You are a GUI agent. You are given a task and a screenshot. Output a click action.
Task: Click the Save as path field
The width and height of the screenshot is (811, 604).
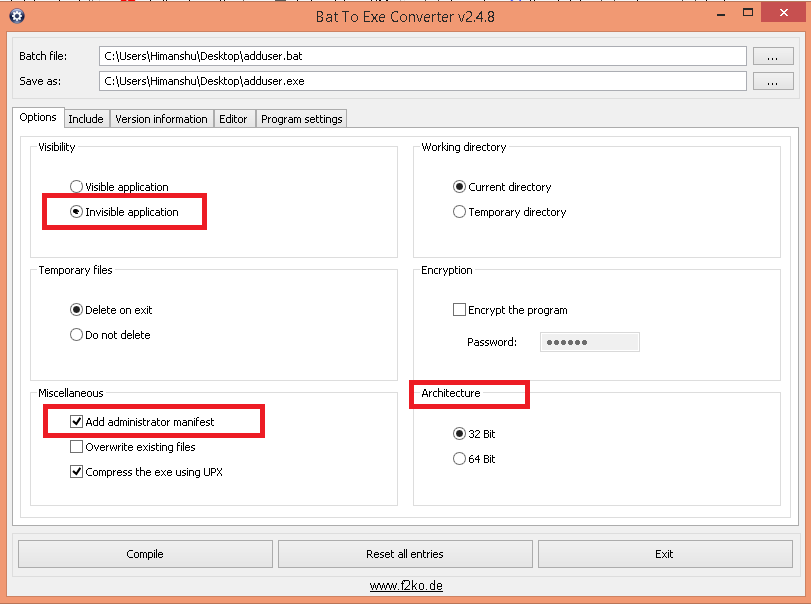421,81
